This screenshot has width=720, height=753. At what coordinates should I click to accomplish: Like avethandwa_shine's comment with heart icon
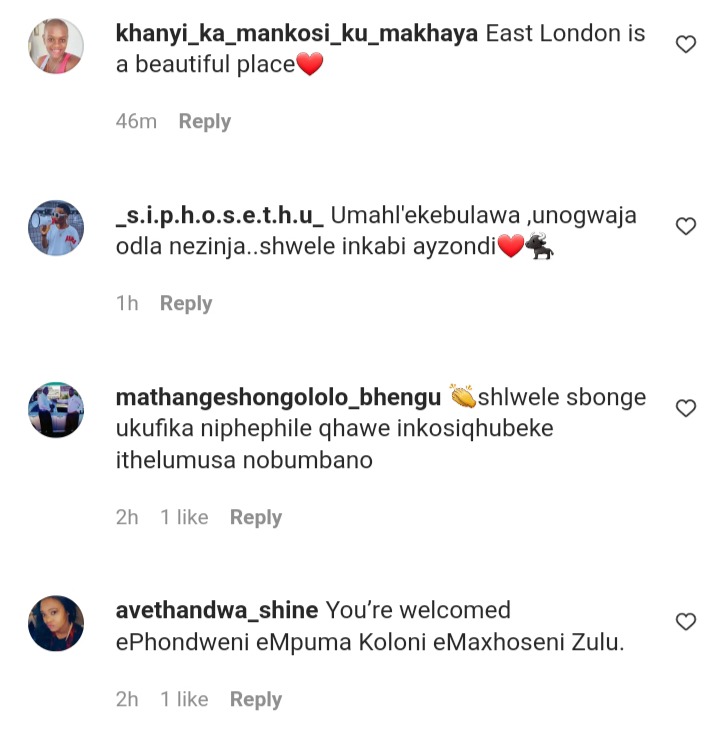point(685,621)
